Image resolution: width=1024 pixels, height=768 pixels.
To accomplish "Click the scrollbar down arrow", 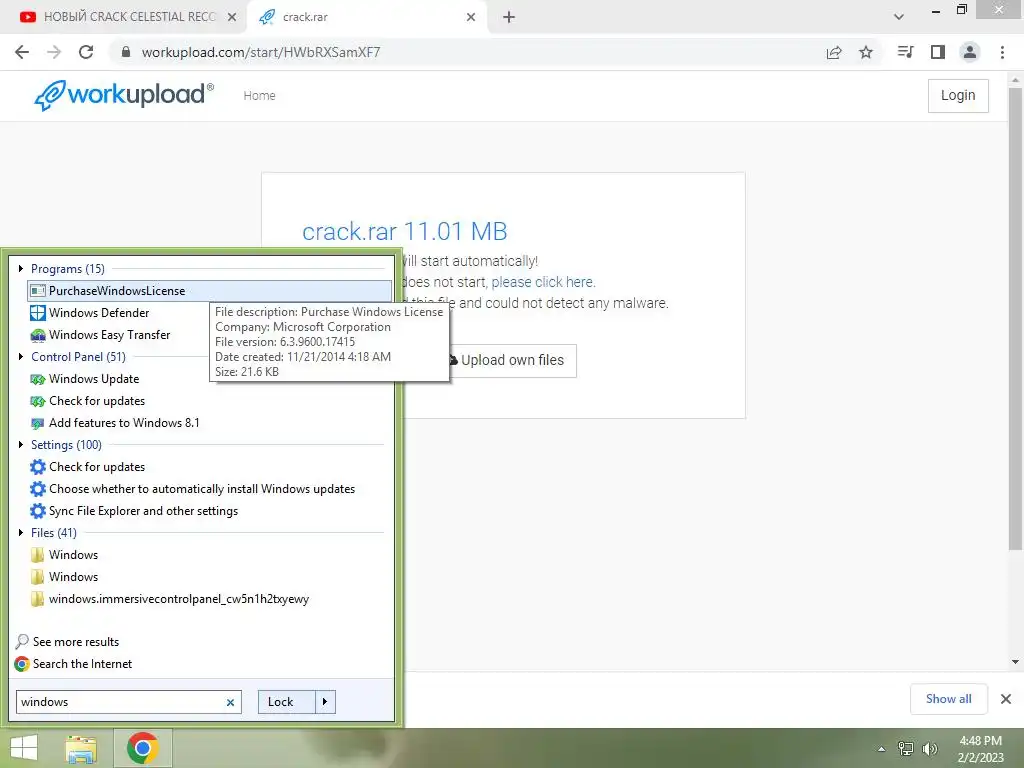I will click(x=1015, y=662).
